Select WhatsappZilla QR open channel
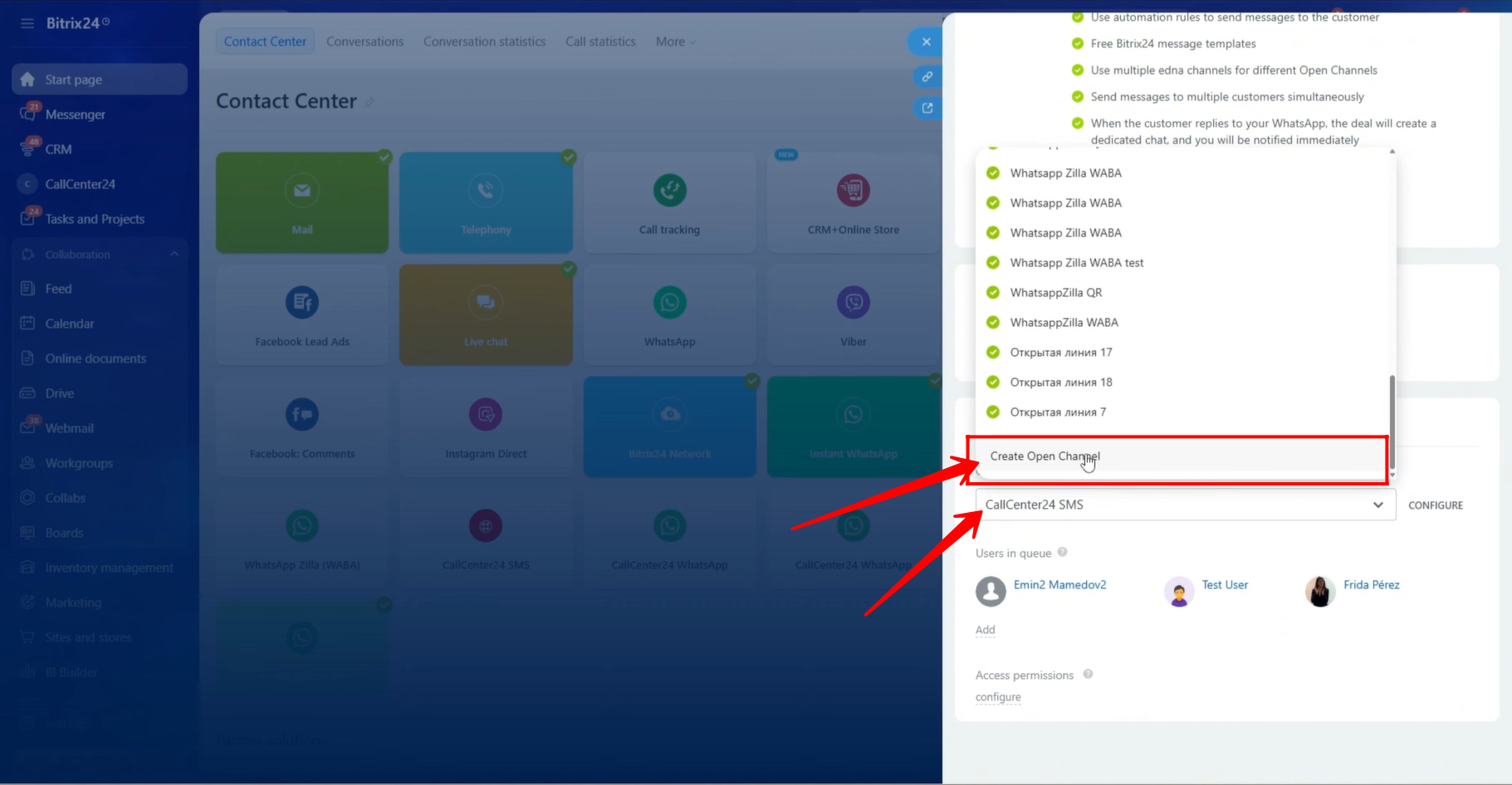This screenshot has height=785, width=1512. pyautogui.click(x=1055, y=293)
